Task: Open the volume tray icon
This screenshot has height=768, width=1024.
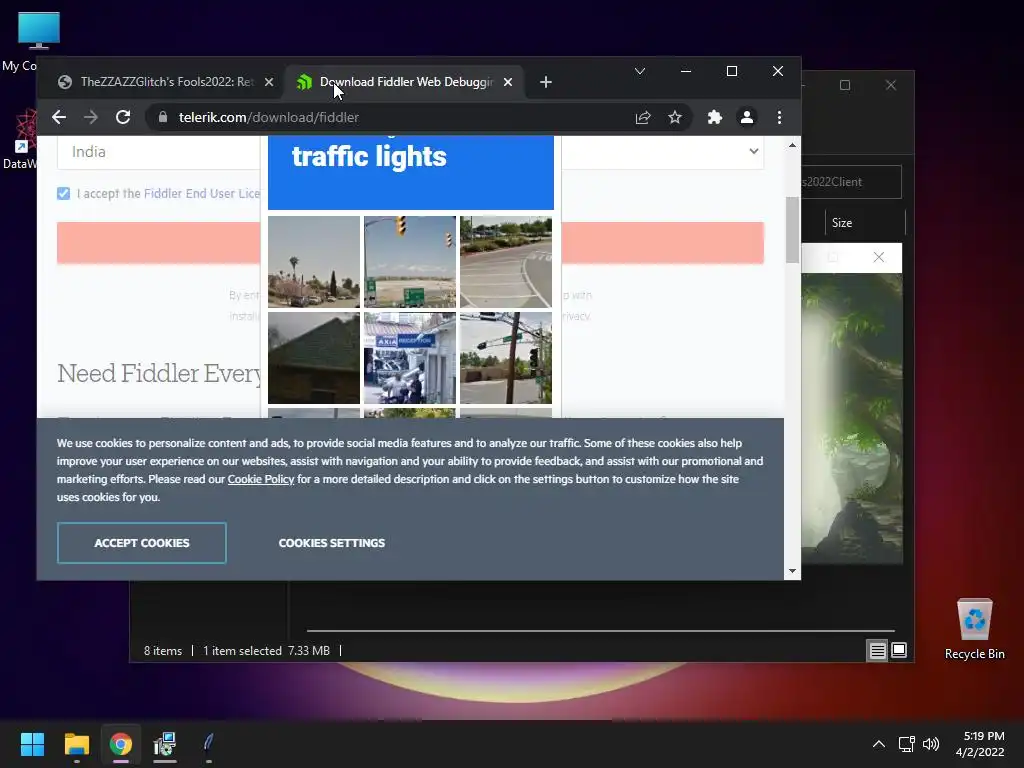Action: pyautogui.click(x=931, y=744)
